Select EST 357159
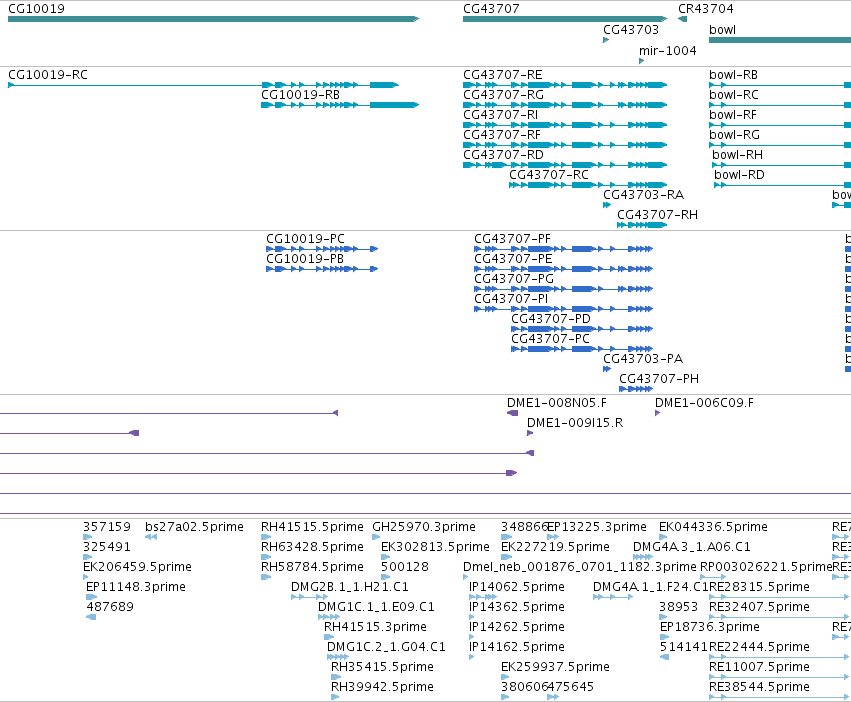851x702 pixels. pos(87,537)
